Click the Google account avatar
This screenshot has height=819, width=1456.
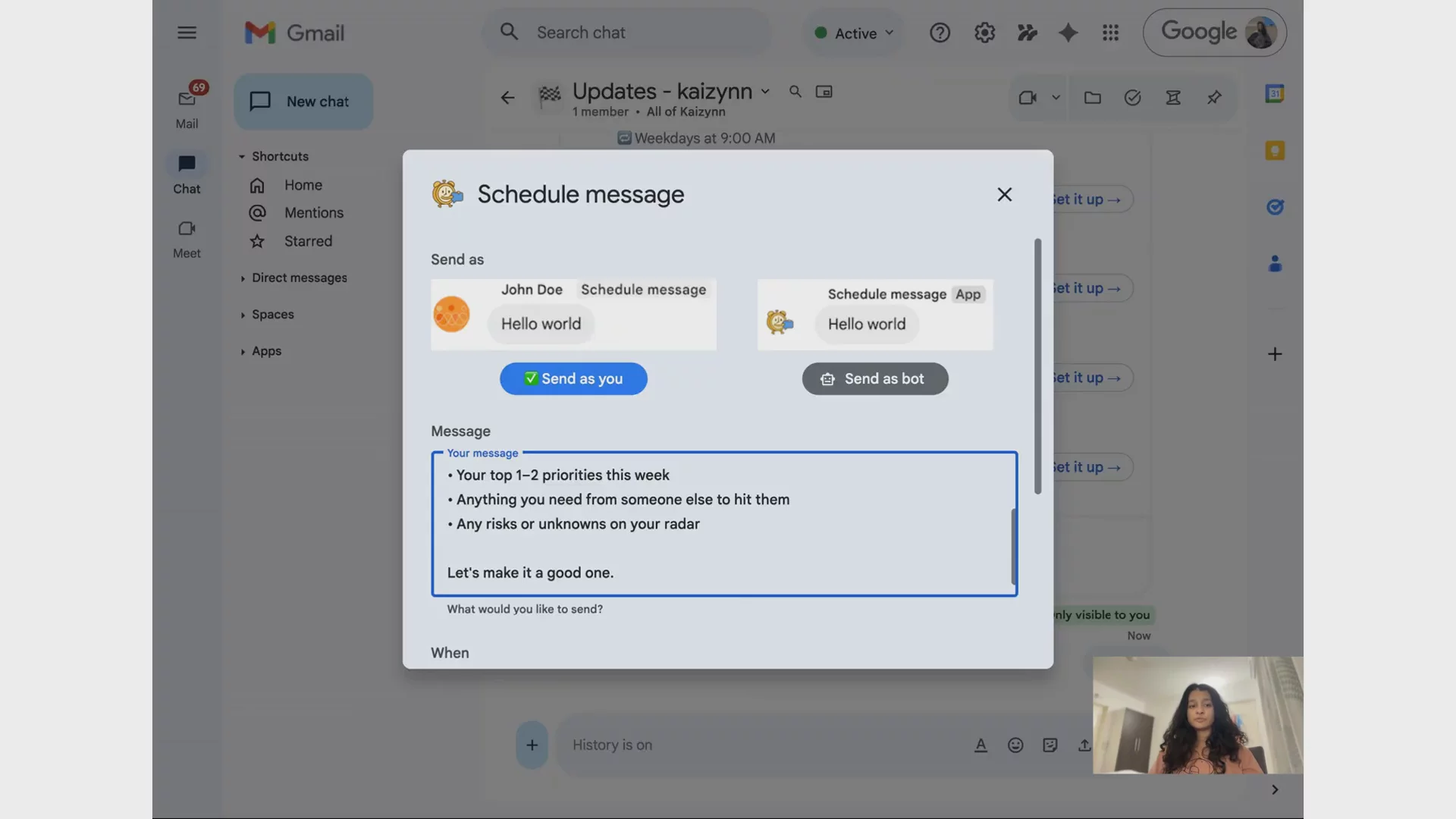(1260, 33)
